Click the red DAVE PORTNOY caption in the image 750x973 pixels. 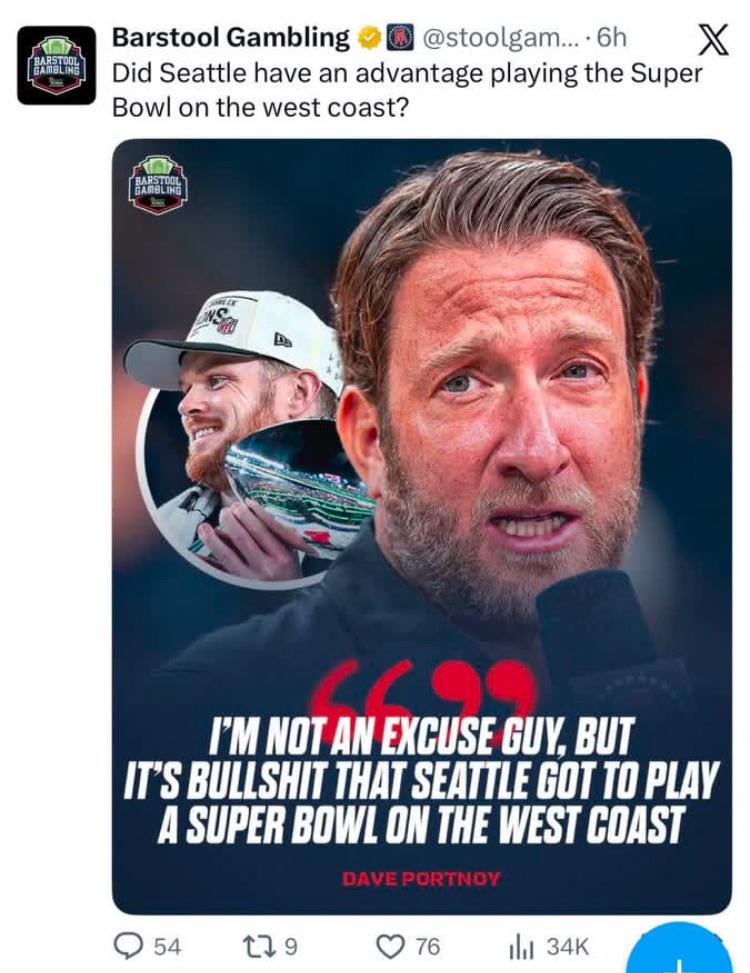[421, 878]
